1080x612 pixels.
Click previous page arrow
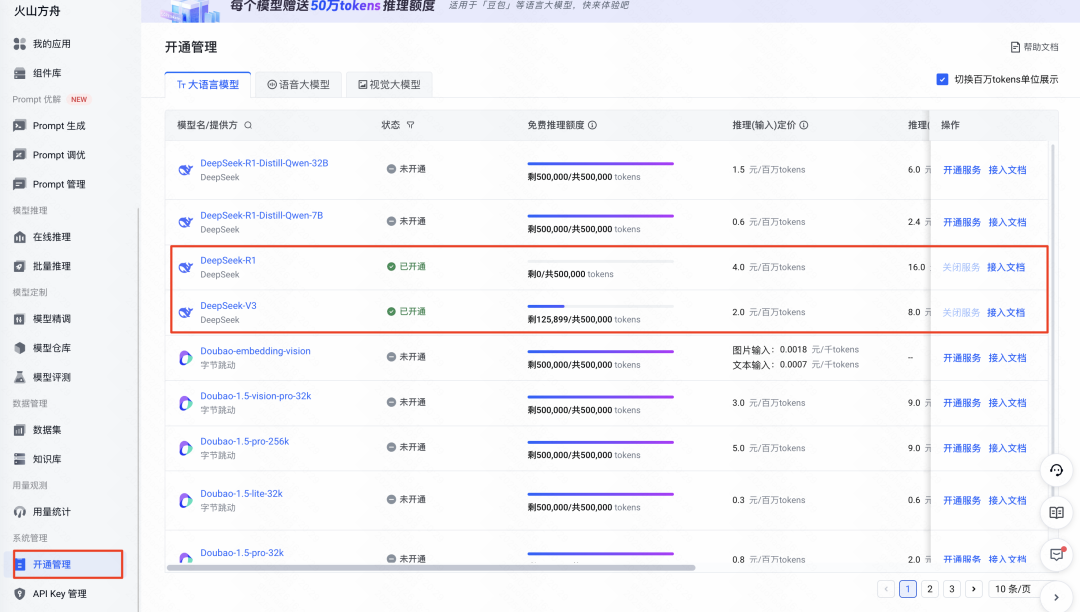click(x=886, y=589)
